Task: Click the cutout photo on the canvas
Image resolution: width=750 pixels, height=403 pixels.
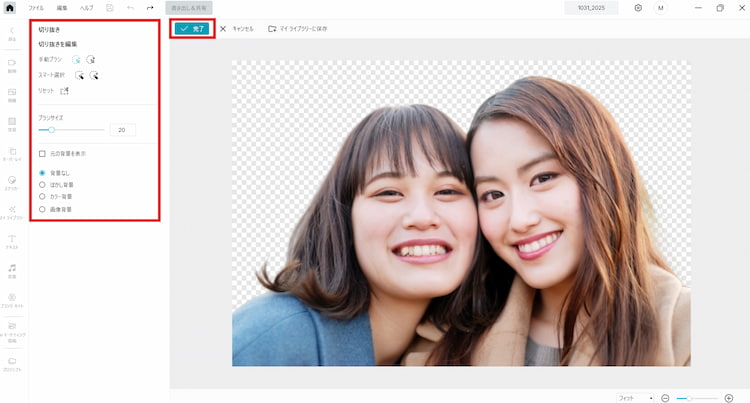Action: coord(461,213)
